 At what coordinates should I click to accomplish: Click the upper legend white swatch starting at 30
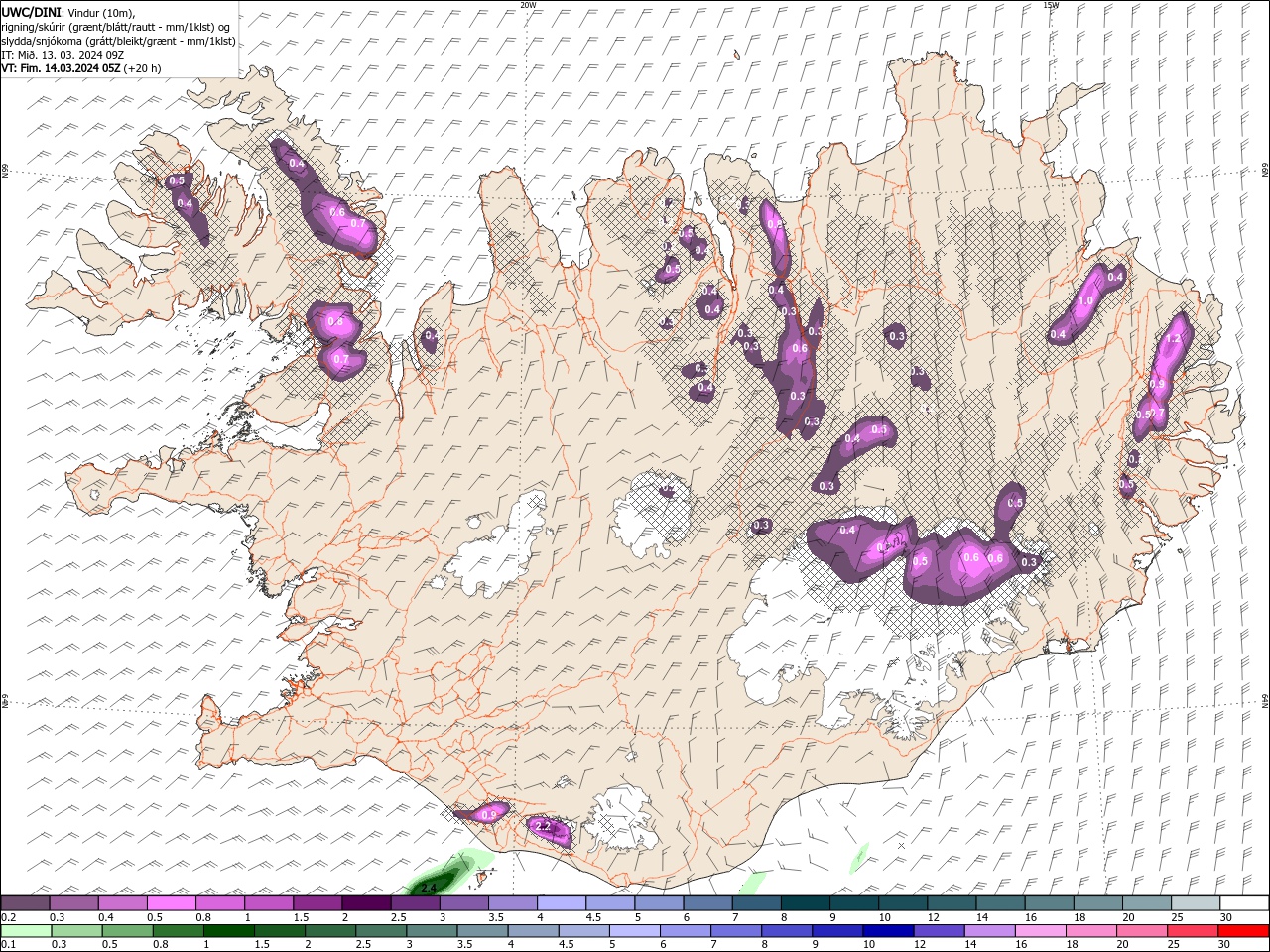tap(1244, 903)
